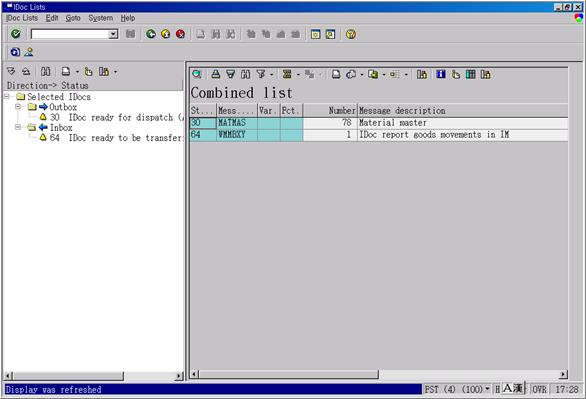Click the horizontal scrollbar of combined list

click(x=379, y=374)
